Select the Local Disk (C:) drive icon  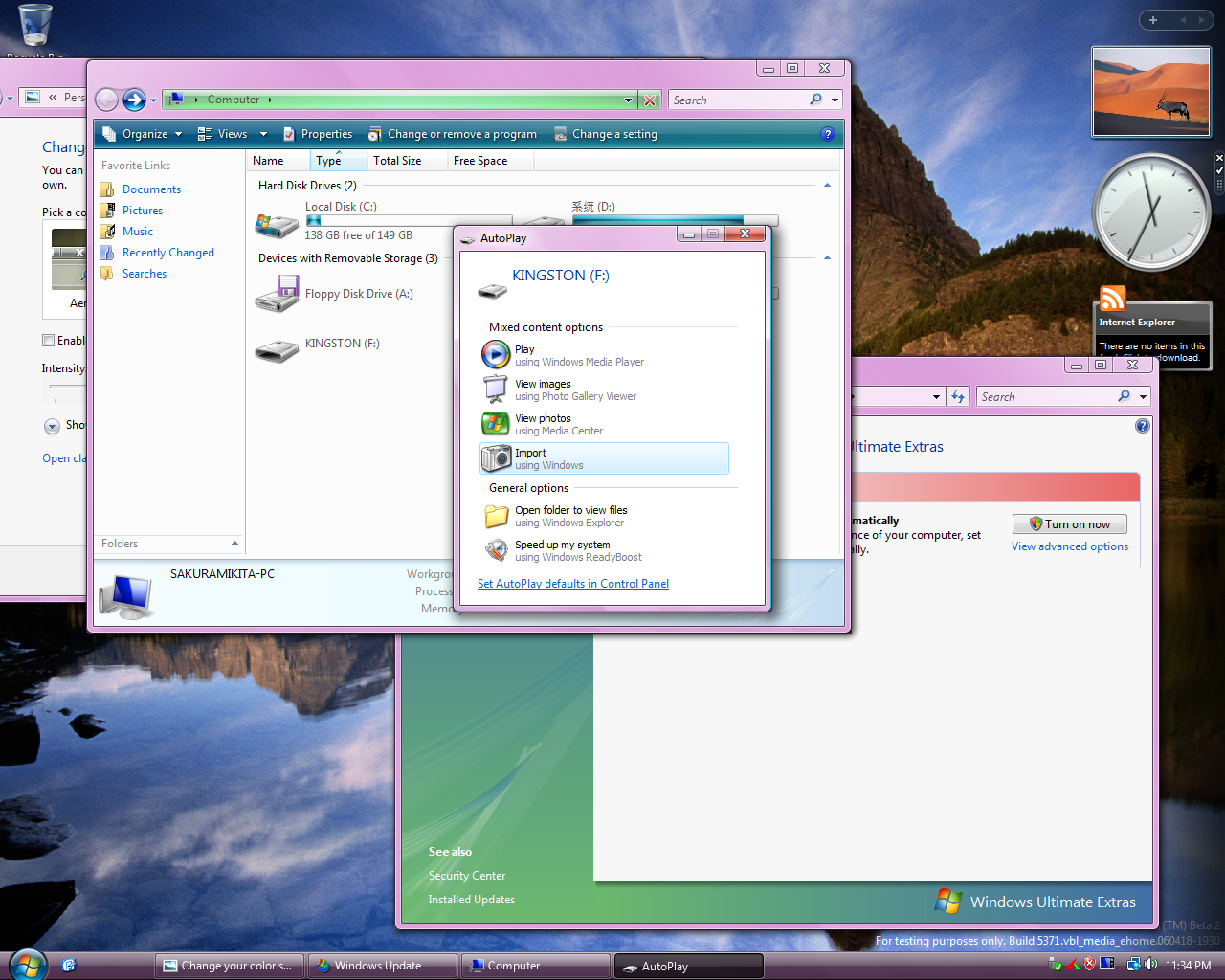pyautogui.click(x=277, y=225)
